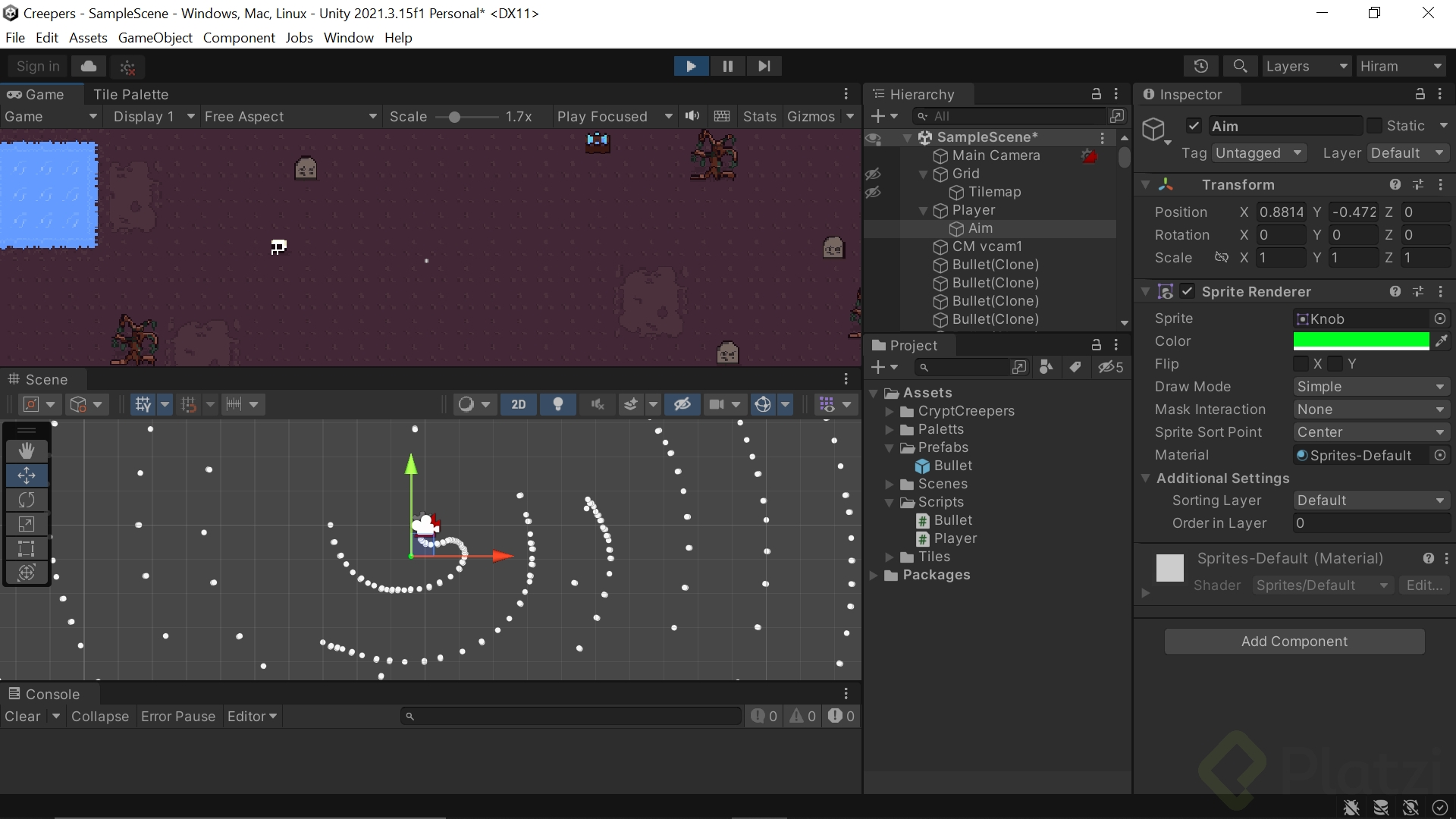Toggle Scene lighting bulb icon
This screenshot has height=819, width=1456.
[558, 404]
